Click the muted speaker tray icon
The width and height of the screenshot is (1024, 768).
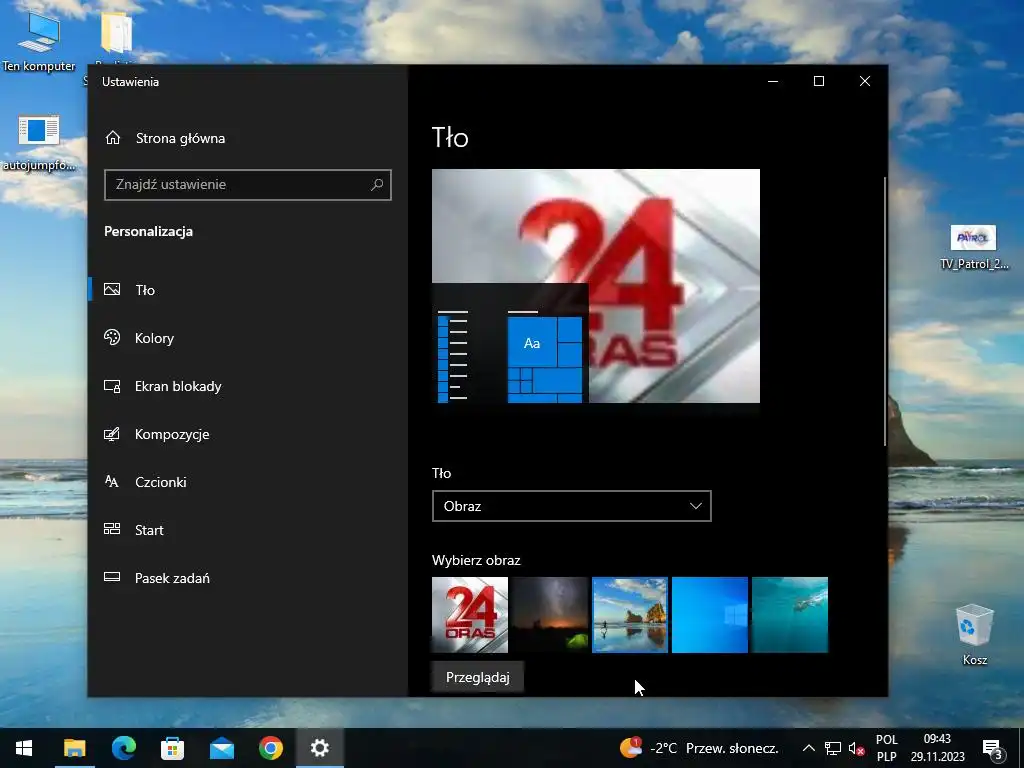pyautogui.click(x=857, y=748)
